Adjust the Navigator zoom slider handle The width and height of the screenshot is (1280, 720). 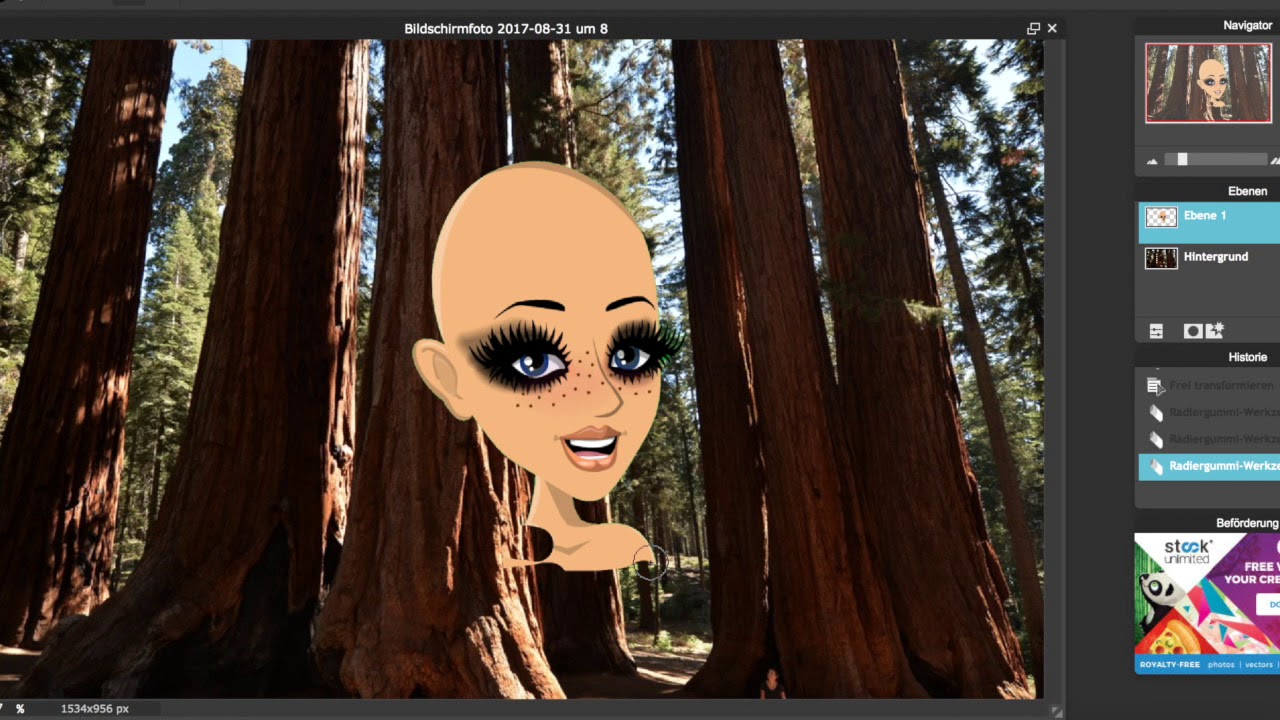point(1182,160)
